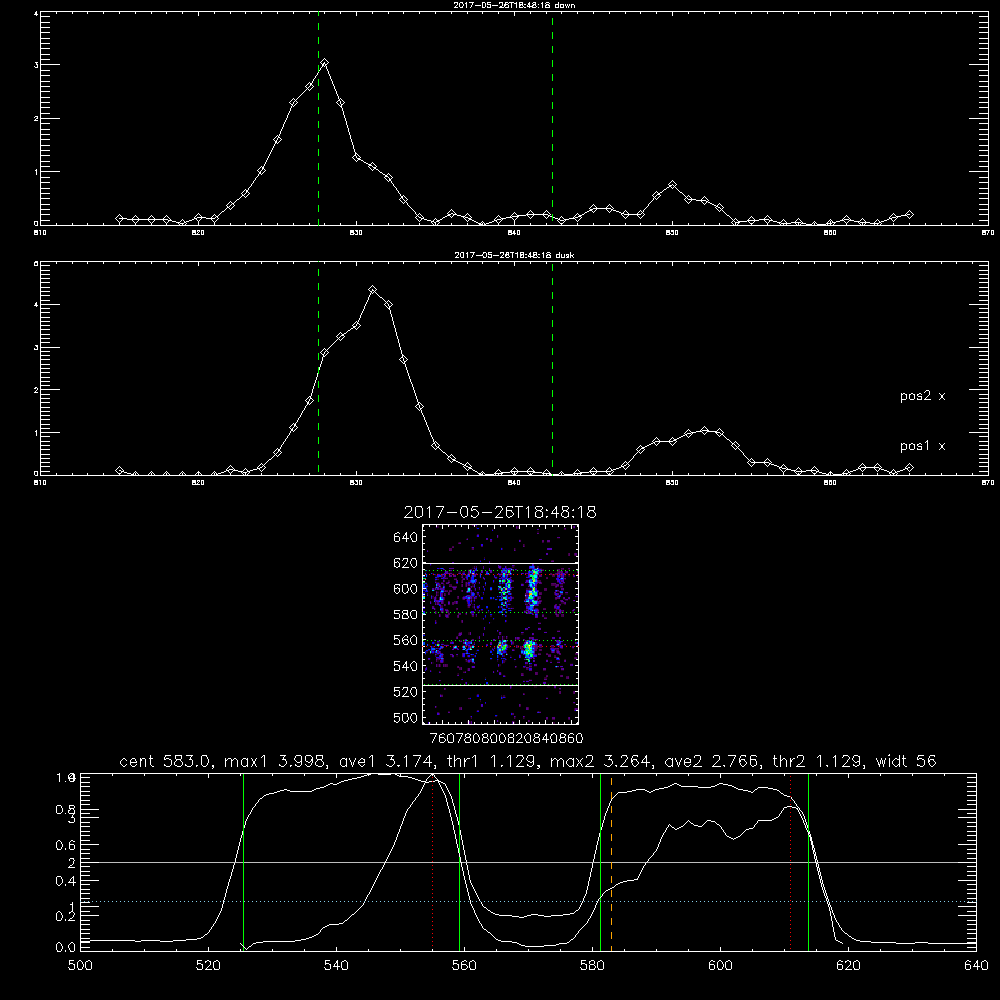The height and width of the screenshot is (1000, 1000).
Task: Click the left green dashed line in dawn plot
Action: [318, 121]
